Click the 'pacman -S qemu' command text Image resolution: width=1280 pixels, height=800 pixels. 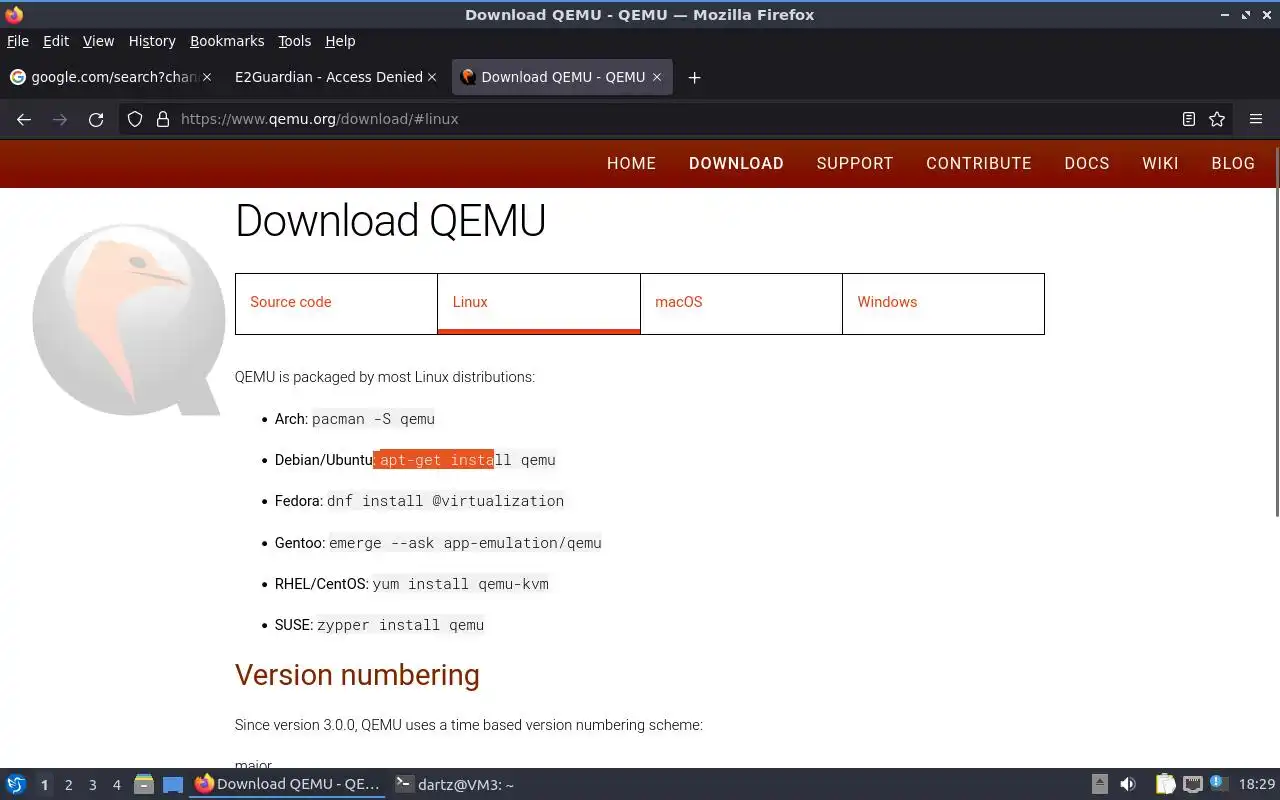point(373,419)
